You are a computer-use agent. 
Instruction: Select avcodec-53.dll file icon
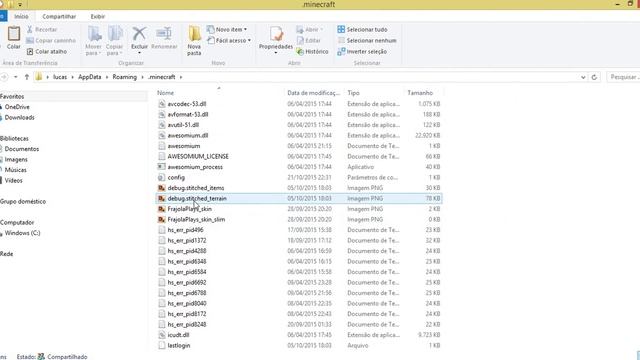(162, 104)
